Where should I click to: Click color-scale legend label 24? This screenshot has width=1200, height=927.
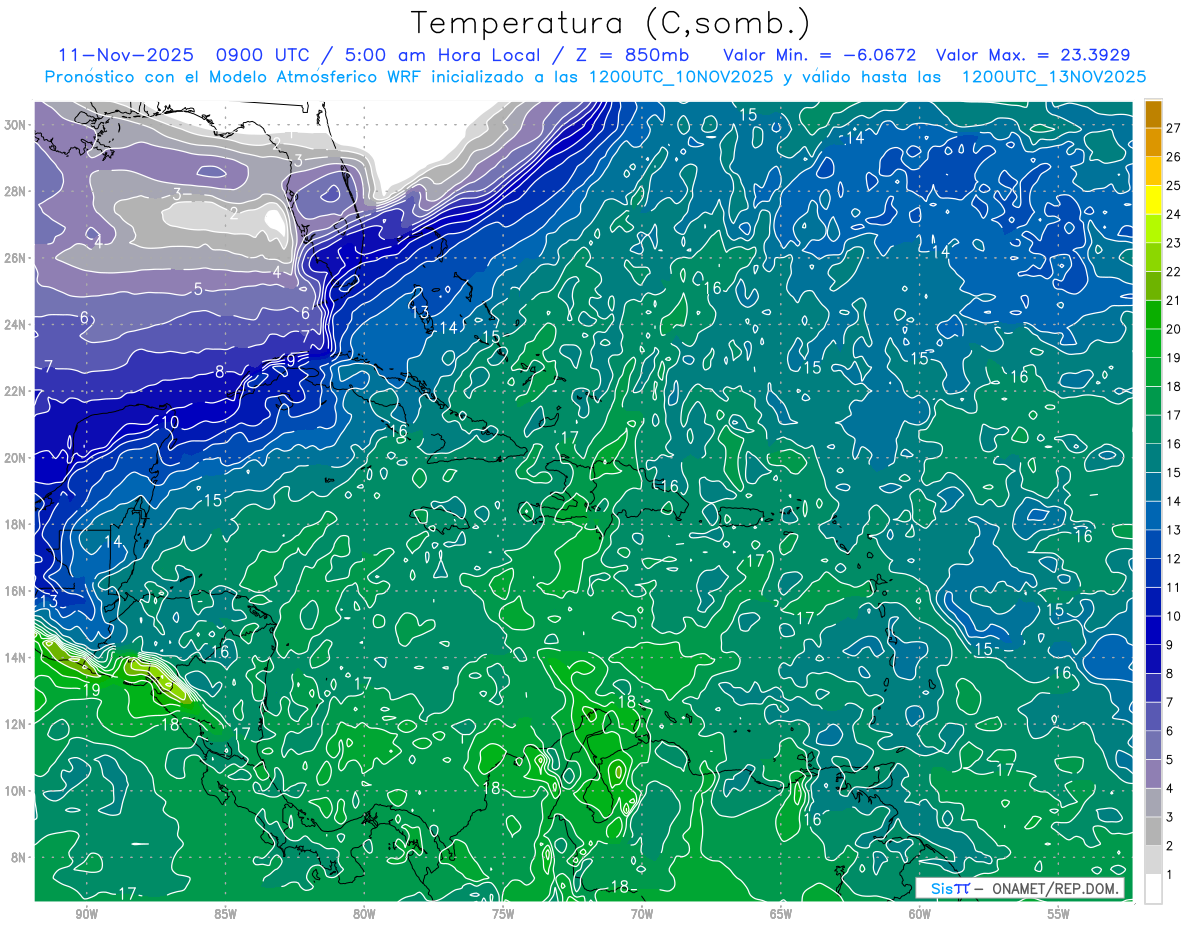click(x=1173, y=214)
